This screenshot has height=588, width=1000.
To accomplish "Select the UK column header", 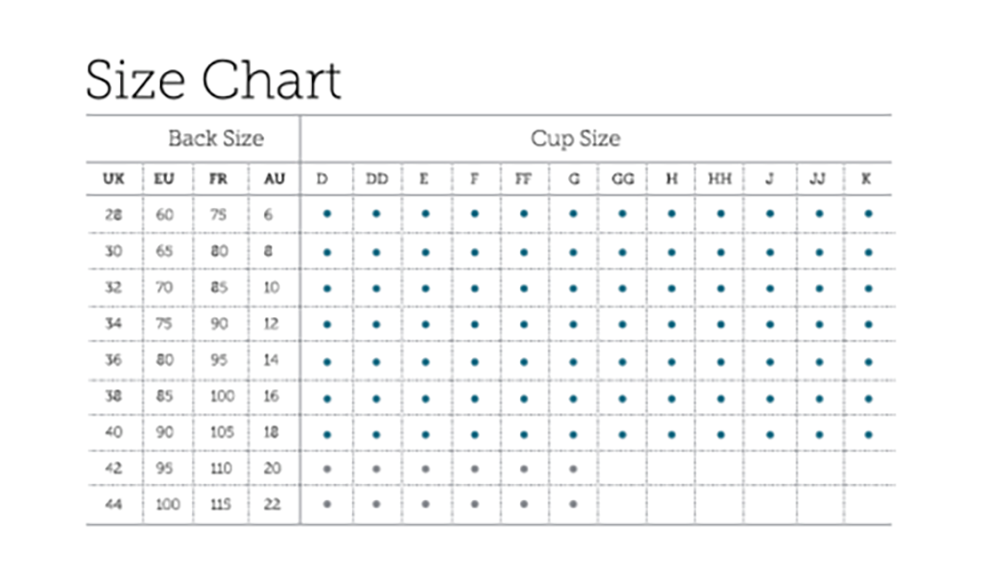I will pyautogui.click(x=113, y=179).
